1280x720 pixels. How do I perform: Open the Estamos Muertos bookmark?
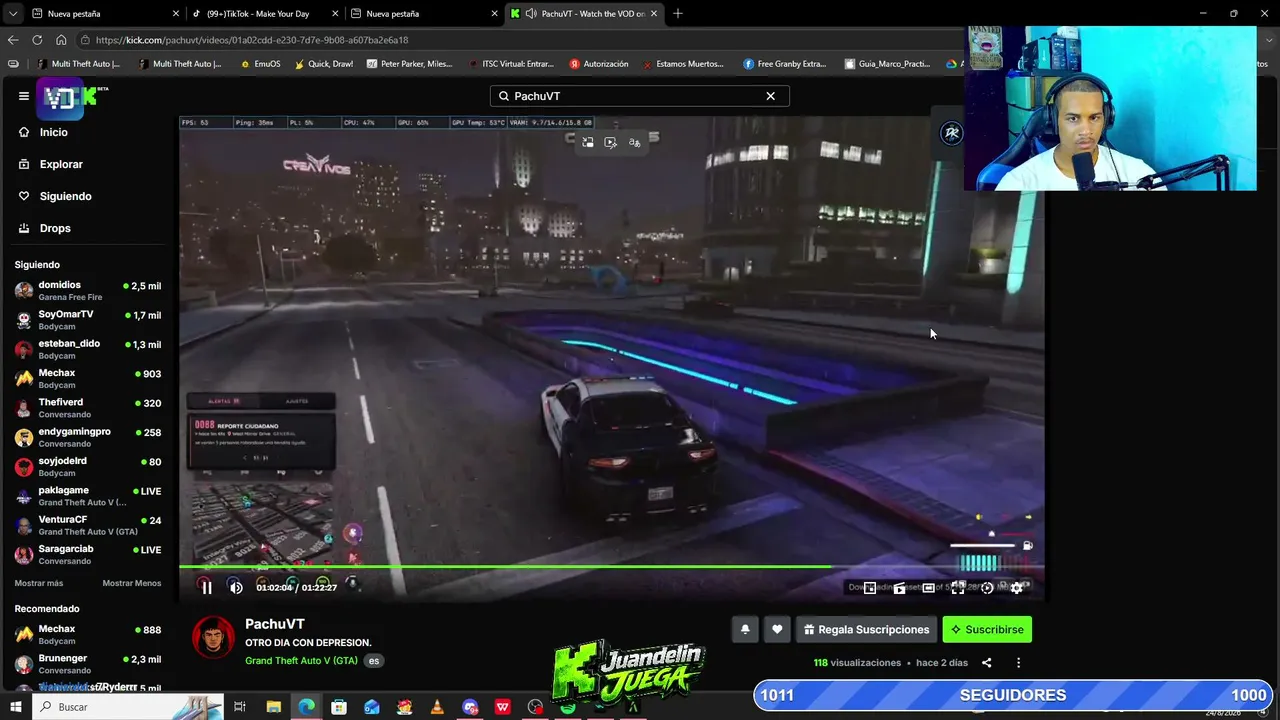click(x=682, y=64)
